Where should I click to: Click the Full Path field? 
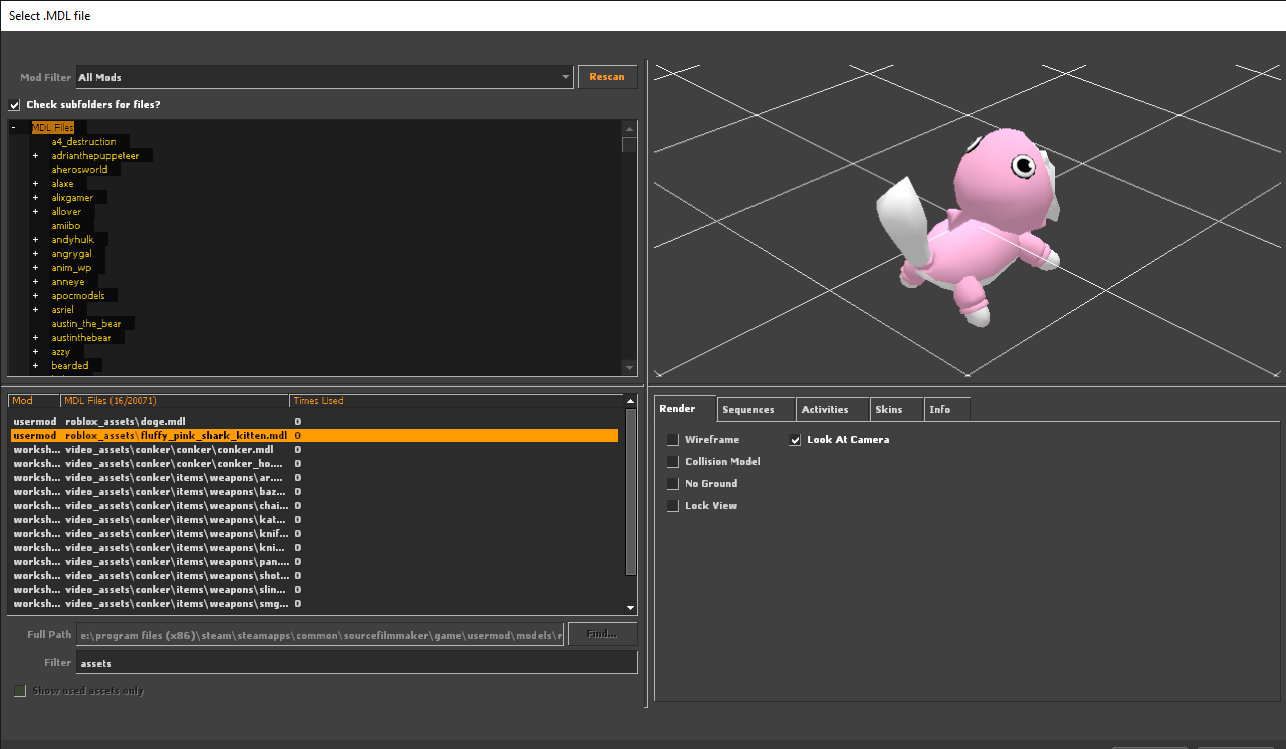(x=320, y=634)
